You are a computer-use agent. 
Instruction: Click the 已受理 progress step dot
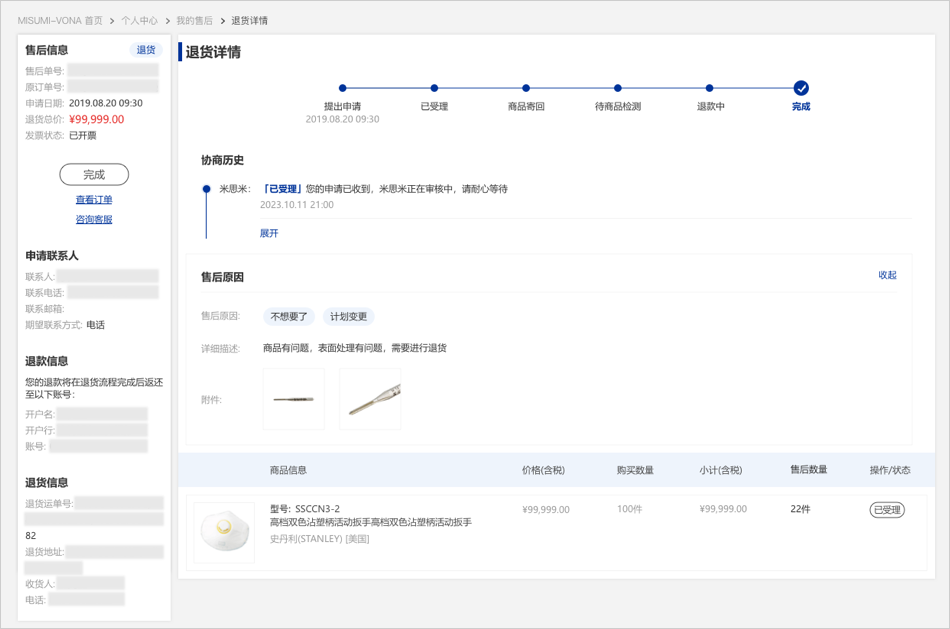(x=434, y=88)
